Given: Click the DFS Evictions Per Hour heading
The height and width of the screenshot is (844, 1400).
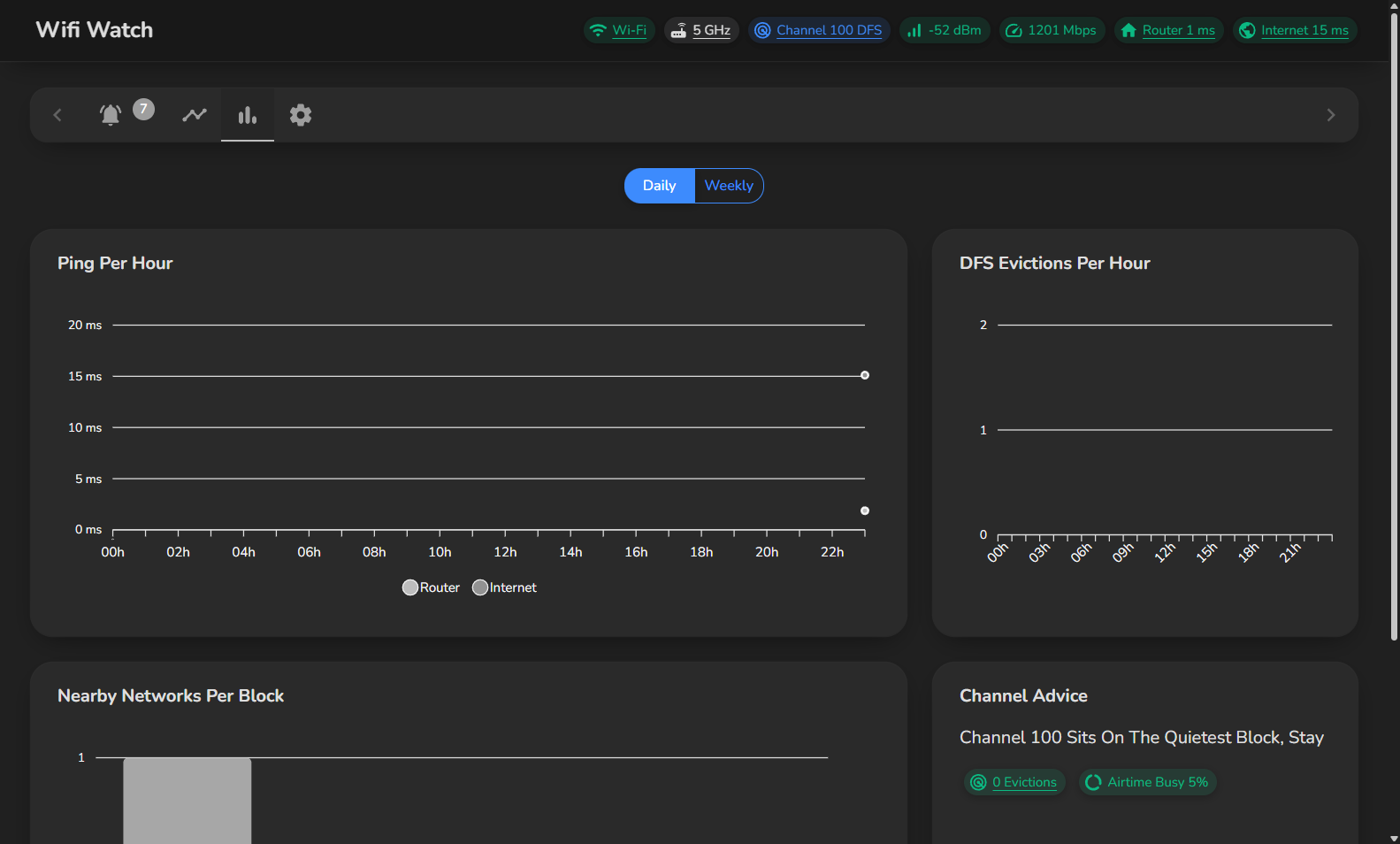Looking at the screenshot, I should tap(1055, 263).
